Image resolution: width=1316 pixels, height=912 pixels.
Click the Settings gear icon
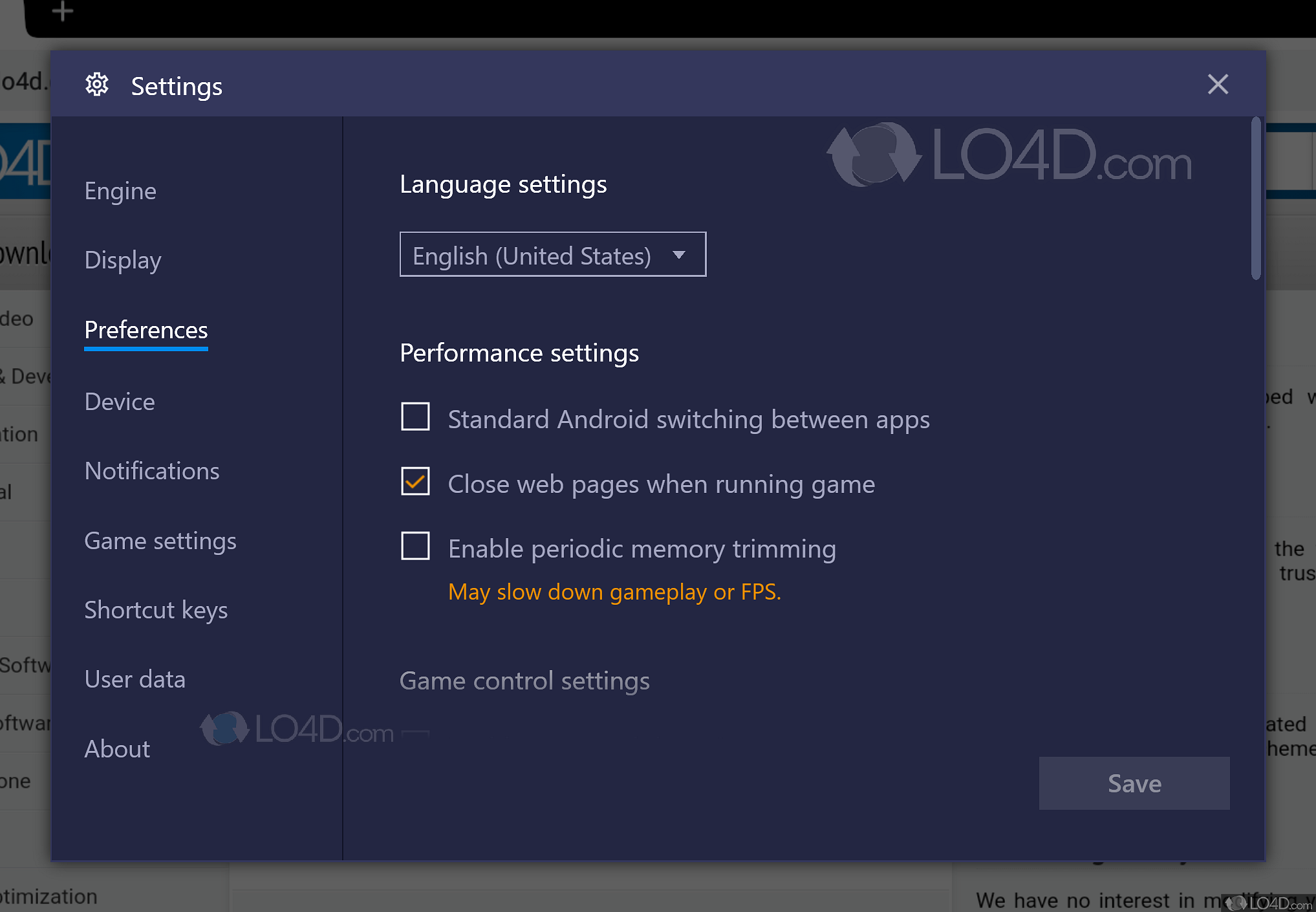[96, 85]
